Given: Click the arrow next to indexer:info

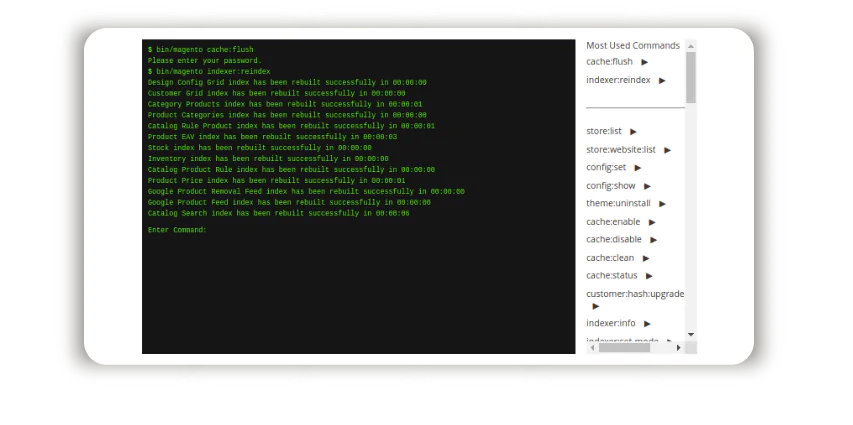Looking at the screenshot, I should [647, 324].
